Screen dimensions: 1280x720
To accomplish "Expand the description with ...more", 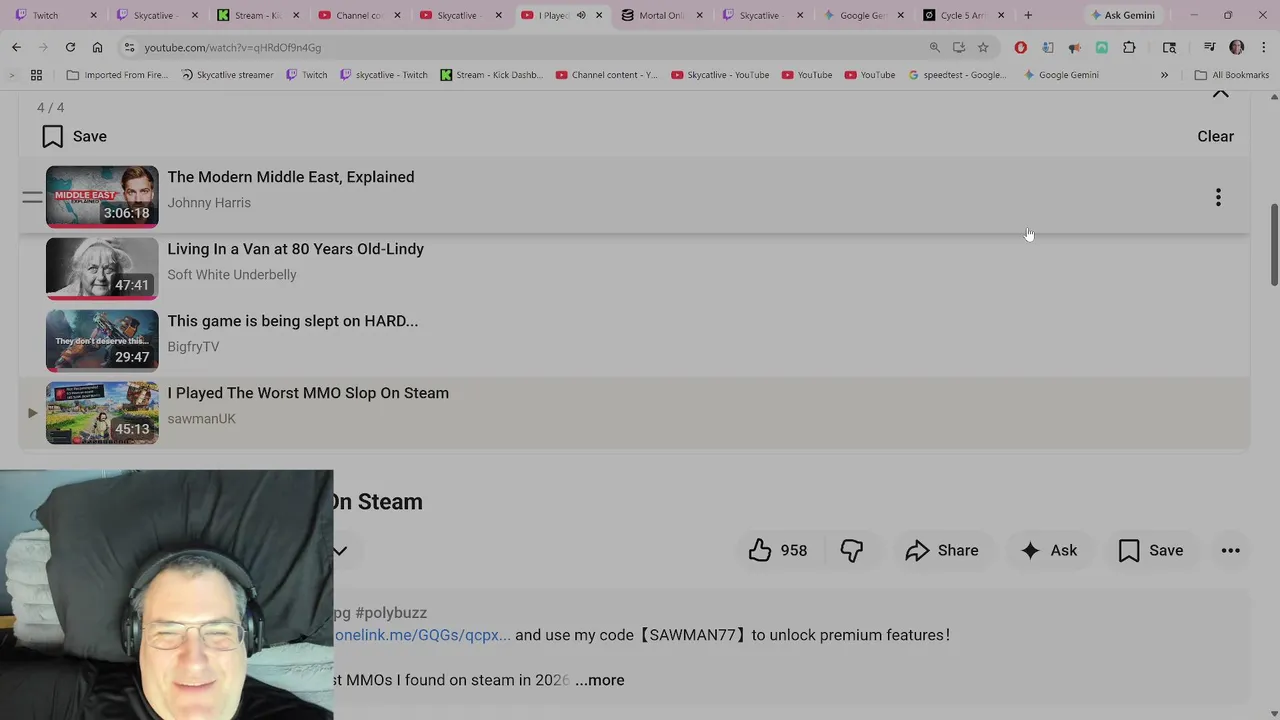I will pyautogui.click(x=599, y=680).
